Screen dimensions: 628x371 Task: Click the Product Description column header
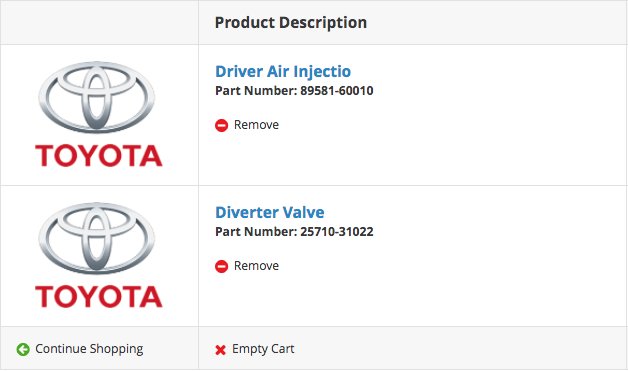[x=291, y=23]
